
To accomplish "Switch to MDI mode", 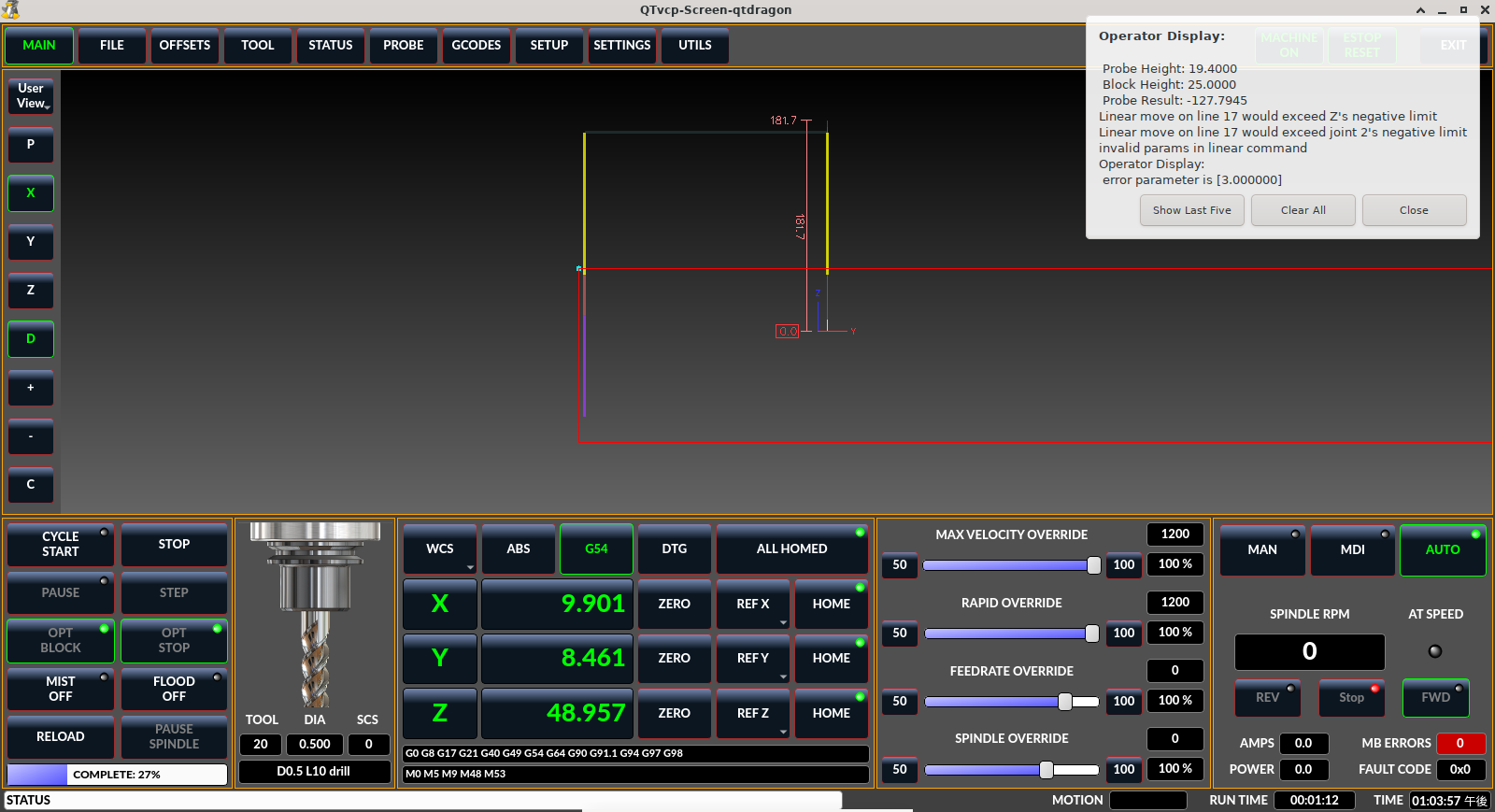I will click(x=1353, y=550).
